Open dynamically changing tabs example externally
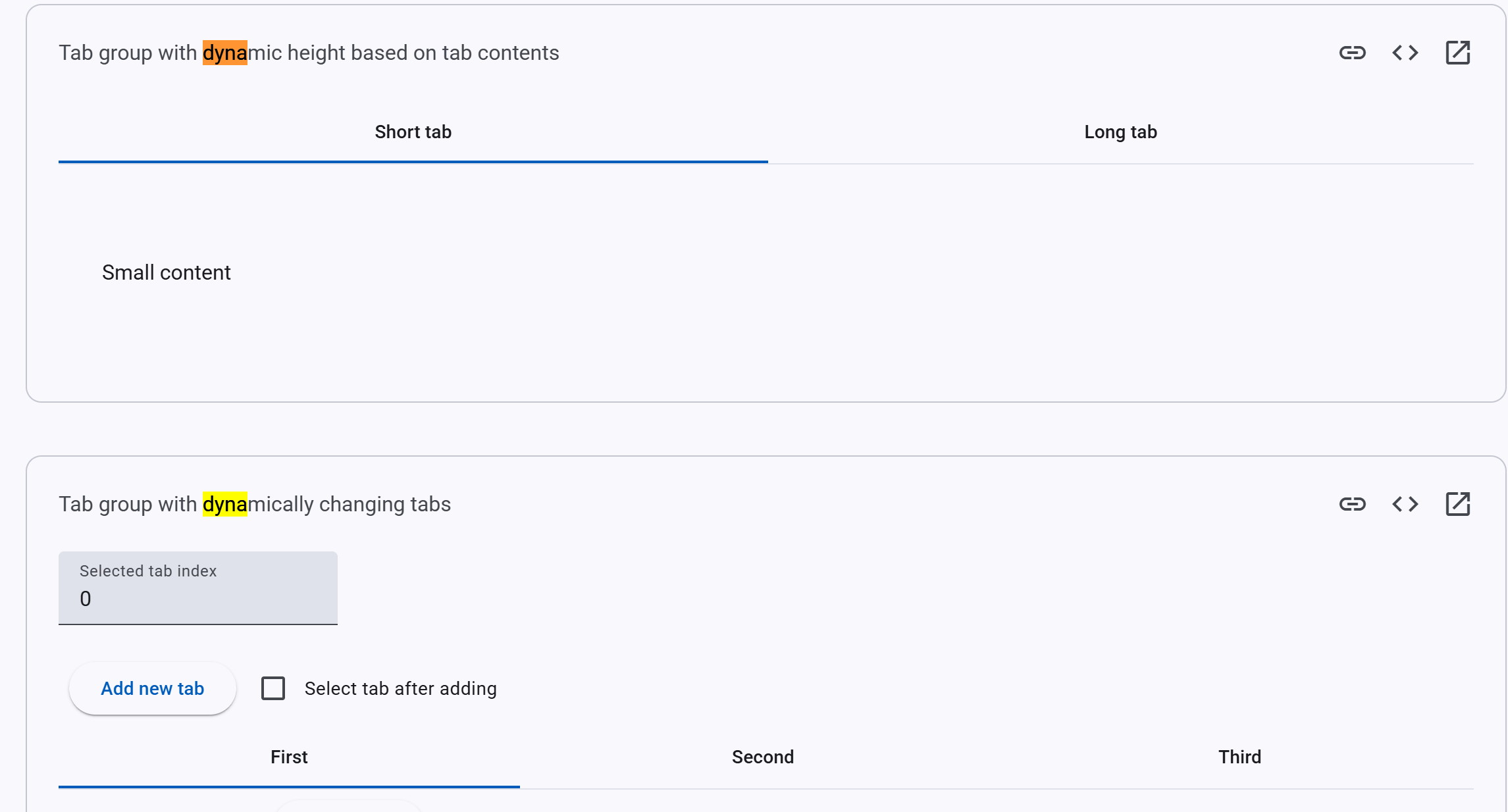This screenshot has height=812, width=1508. pos(1457,504)
